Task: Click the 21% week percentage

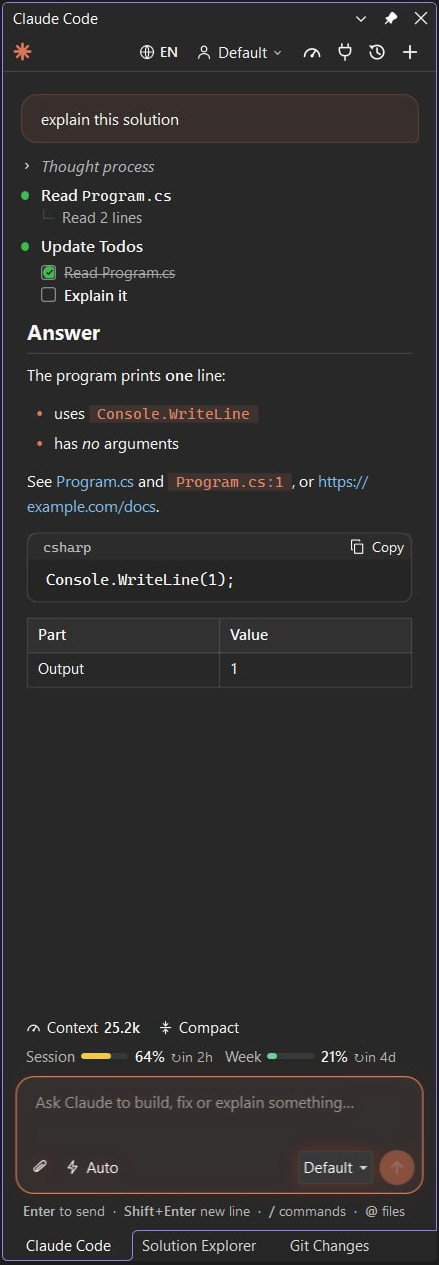Action: click(334, 1057)
